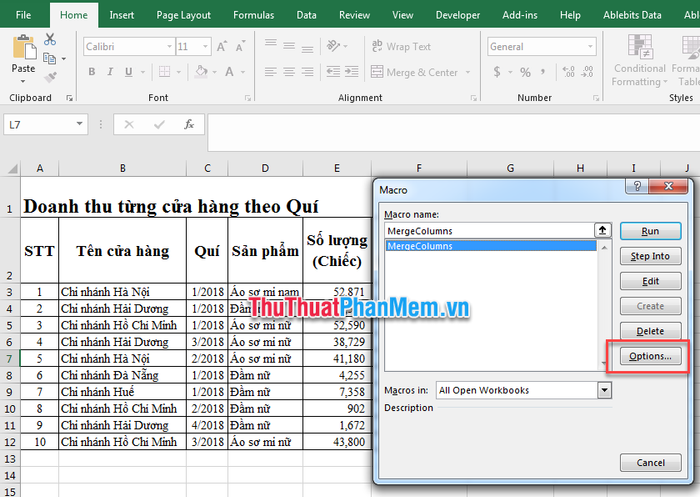Switch to the Insert tab
The image size is (700, 497).
(x=121, y=15)
